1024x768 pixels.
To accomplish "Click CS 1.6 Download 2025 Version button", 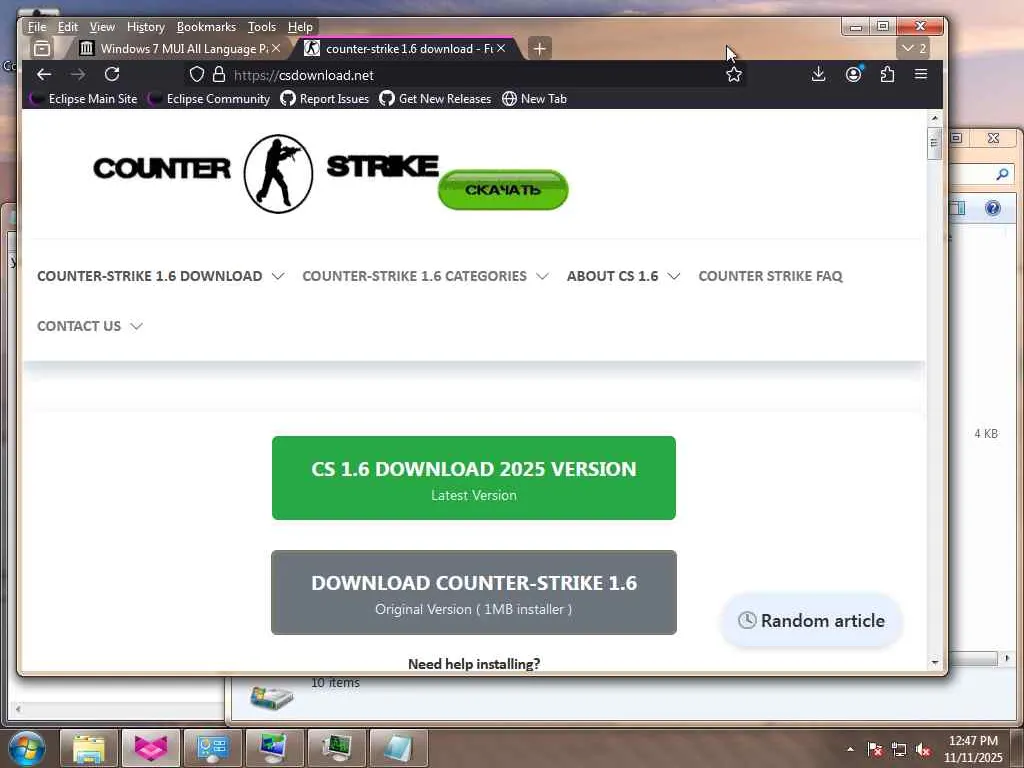I will pyautogui.click(x=473, y=478).
